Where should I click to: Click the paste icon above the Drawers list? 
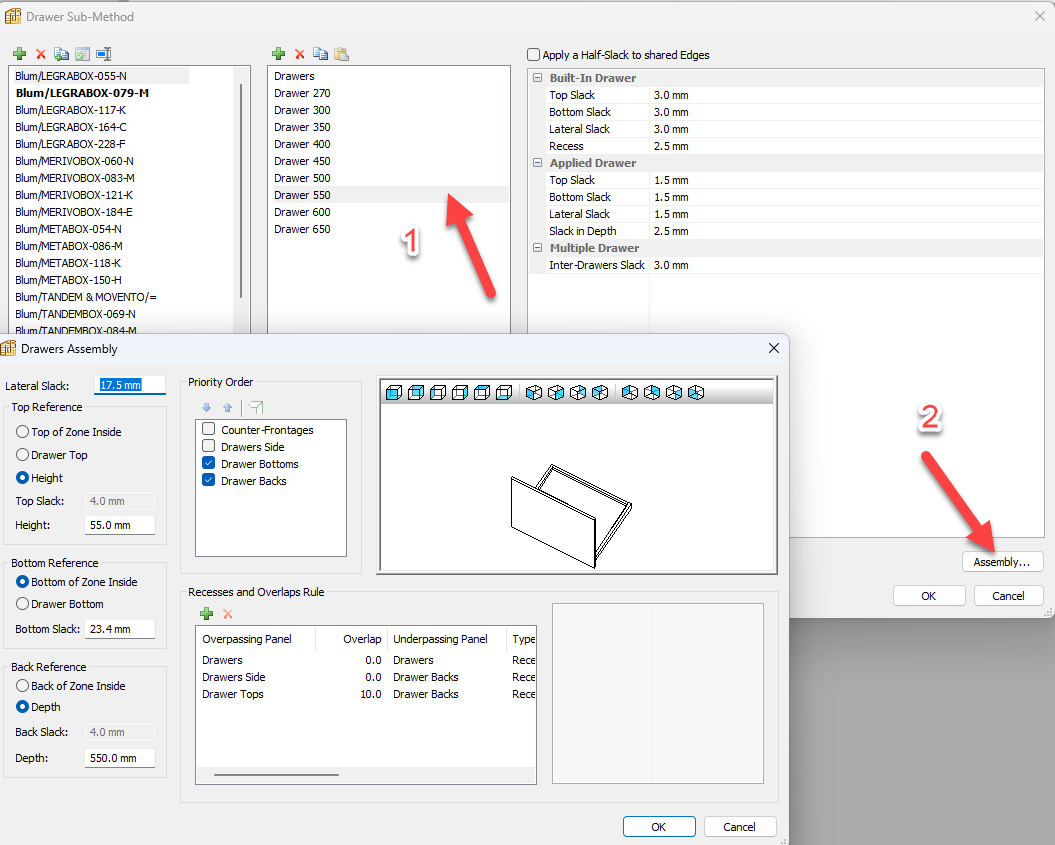tap(341, 53)
